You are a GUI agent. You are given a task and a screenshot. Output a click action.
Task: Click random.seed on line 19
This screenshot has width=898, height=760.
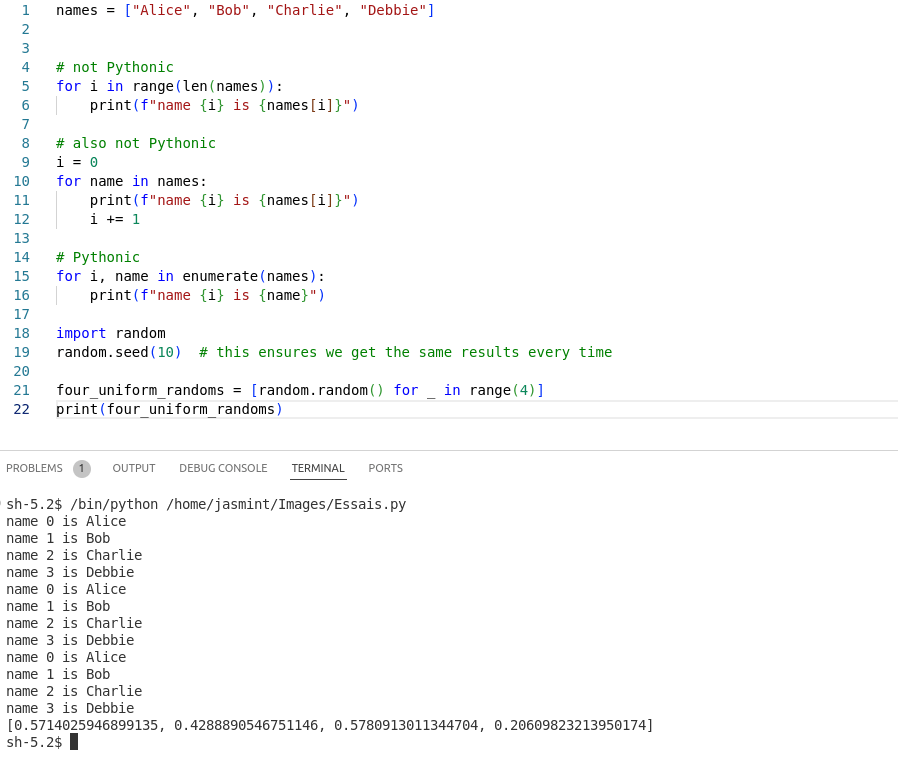(x=101, y=352)
